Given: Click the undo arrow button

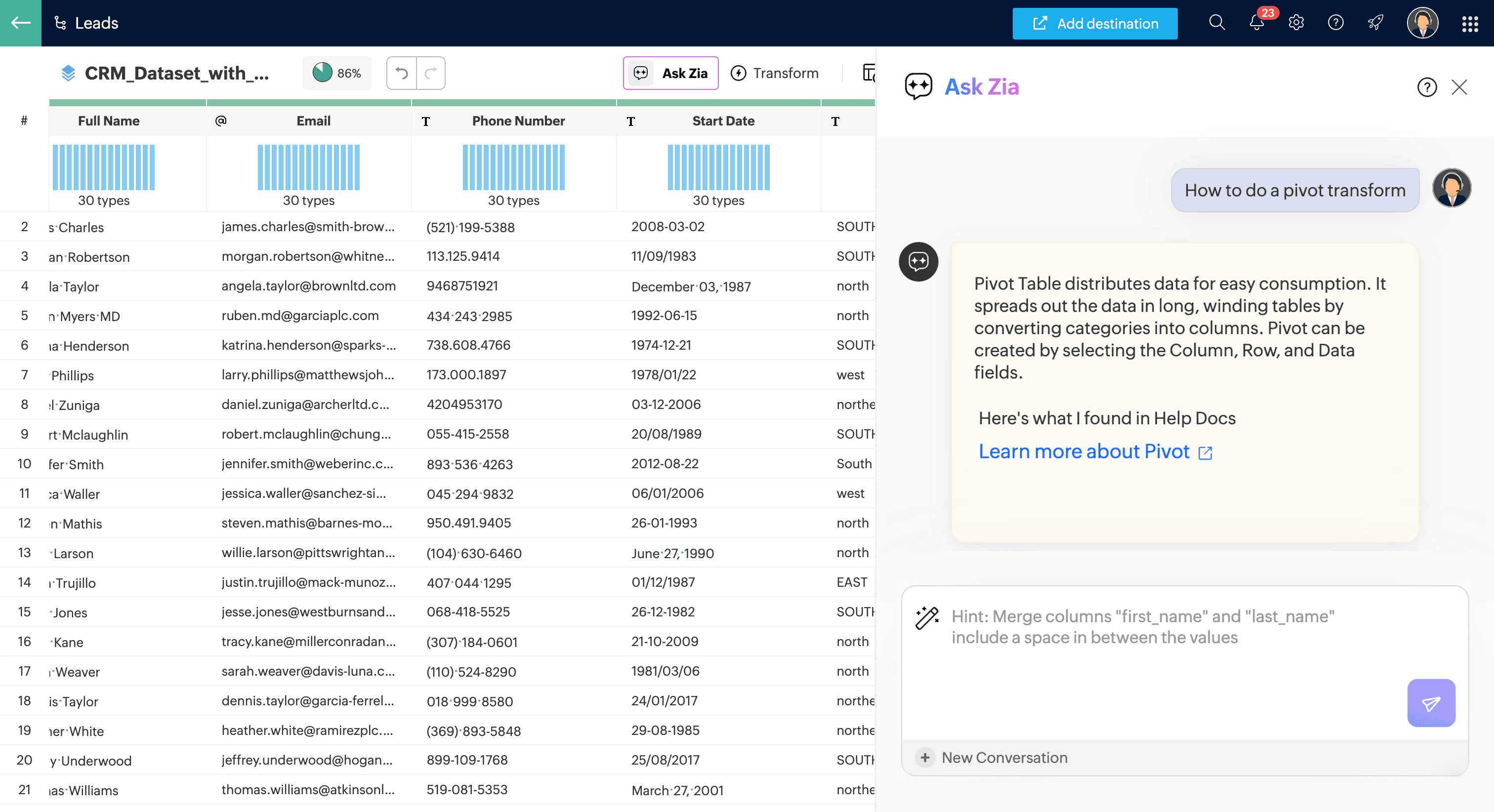Looking at the screenshot, I should pos(401,73).
